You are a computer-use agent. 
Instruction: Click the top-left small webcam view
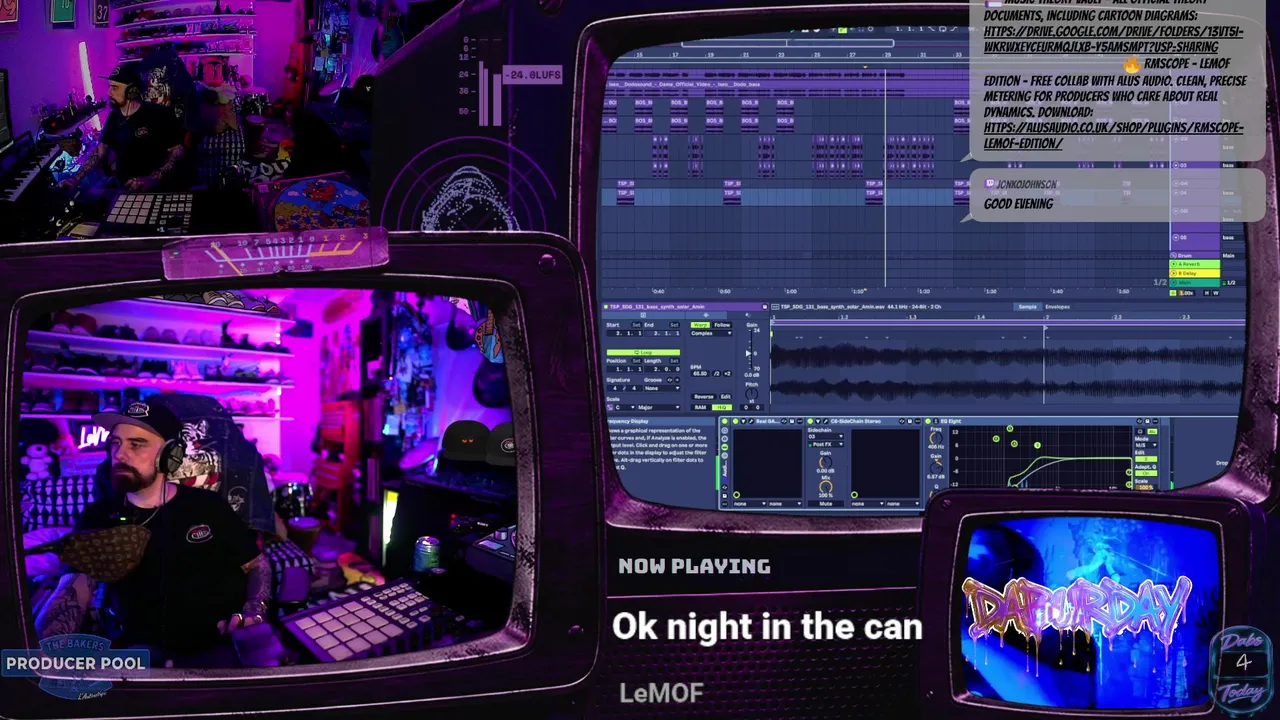(x=185, y=120)
